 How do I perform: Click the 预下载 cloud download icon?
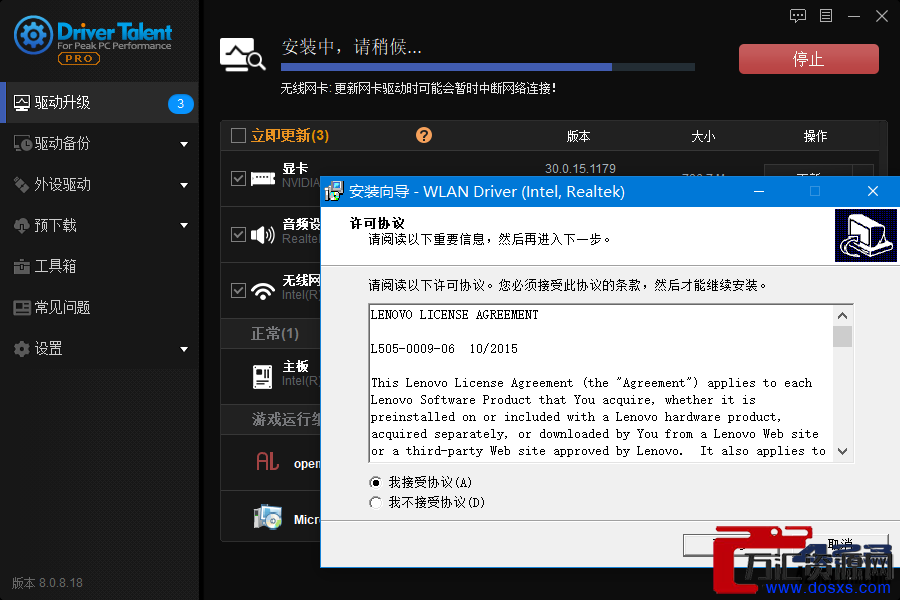[21, 226]
